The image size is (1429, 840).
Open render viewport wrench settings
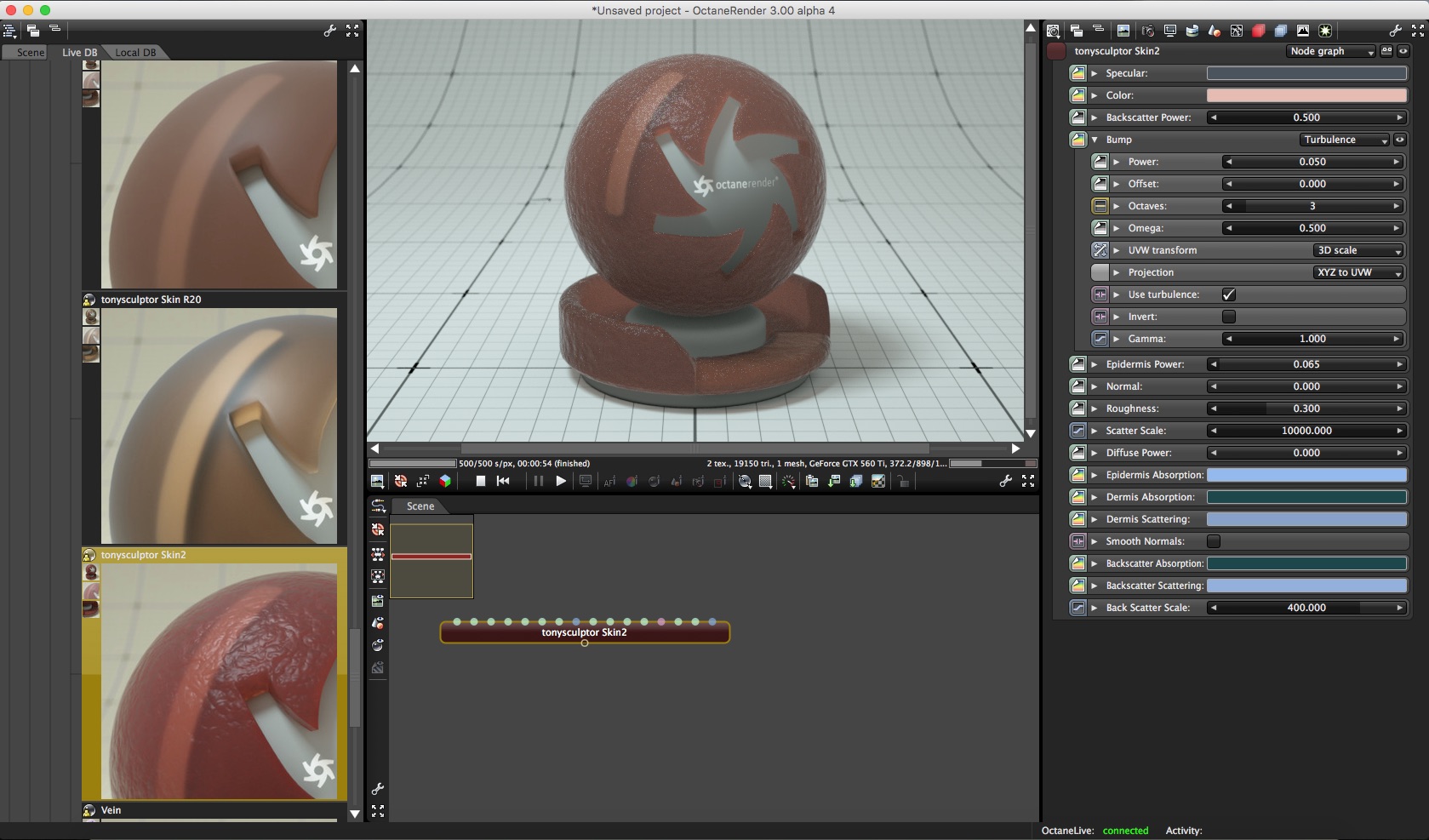pyautogui.click(x=1005, y=481)
